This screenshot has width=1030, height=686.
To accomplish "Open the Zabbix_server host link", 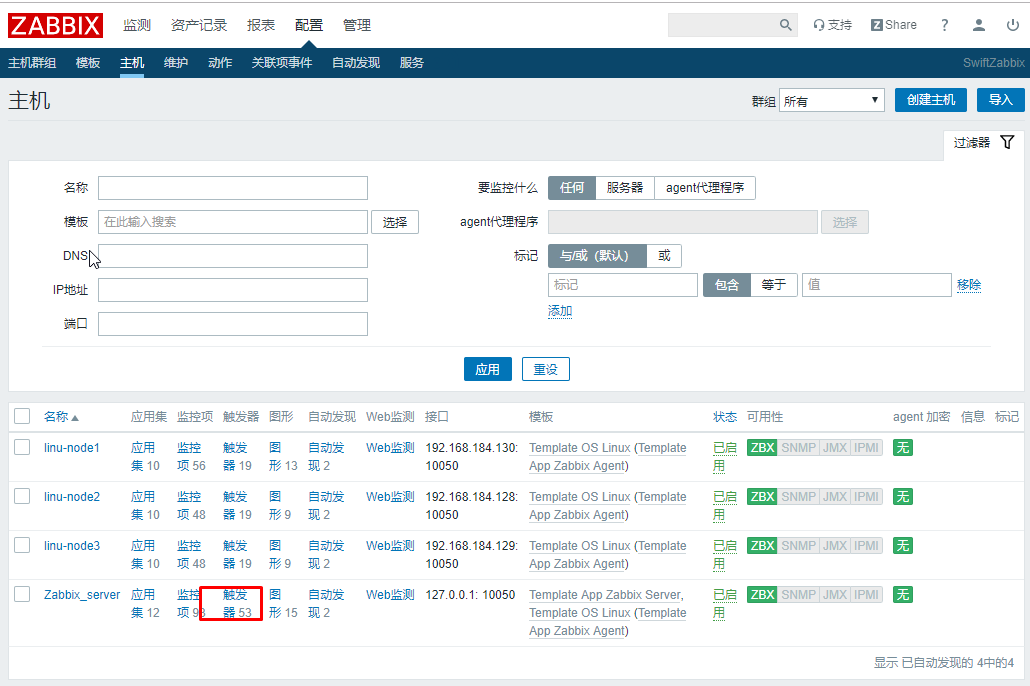I will [82, 595].
